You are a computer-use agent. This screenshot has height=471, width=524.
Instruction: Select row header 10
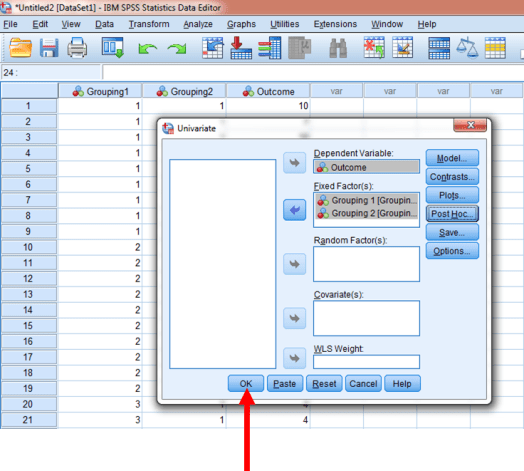pyautogui.click(x=29, y=247)
